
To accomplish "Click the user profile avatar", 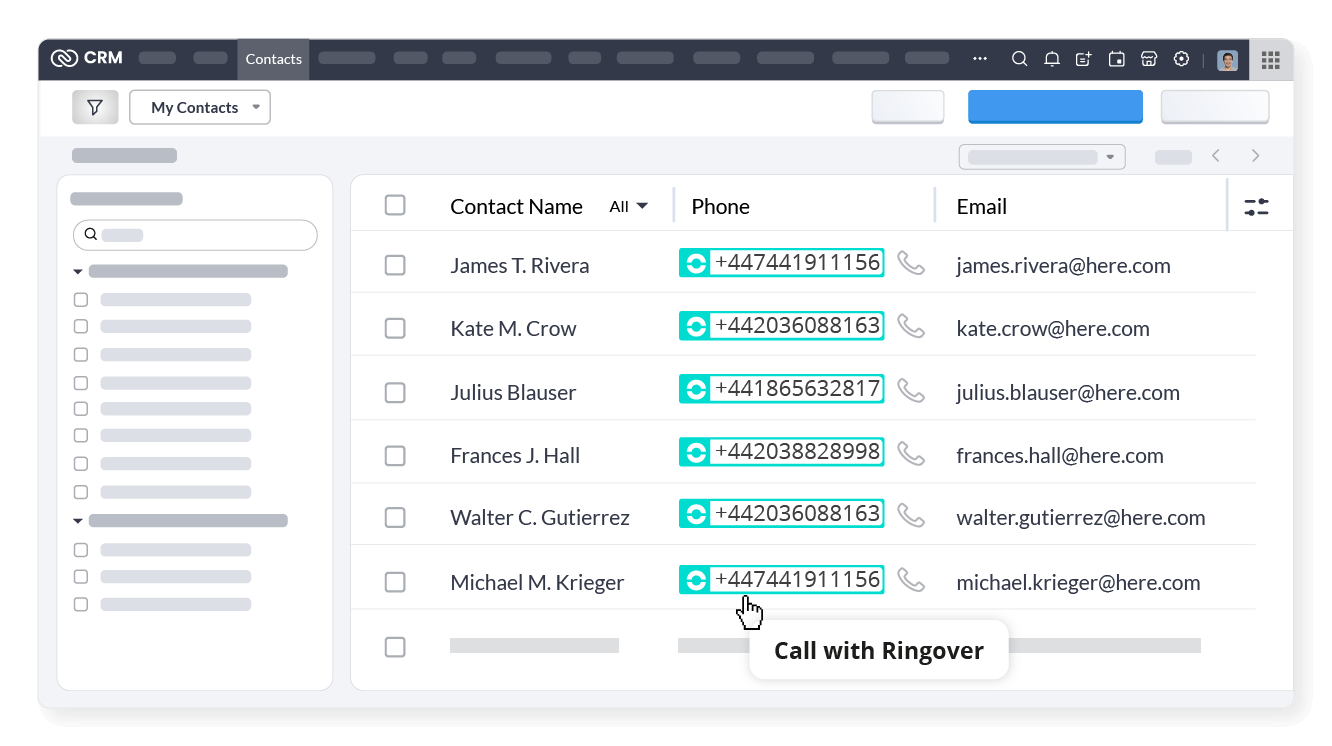I will tap(1227, 59).
